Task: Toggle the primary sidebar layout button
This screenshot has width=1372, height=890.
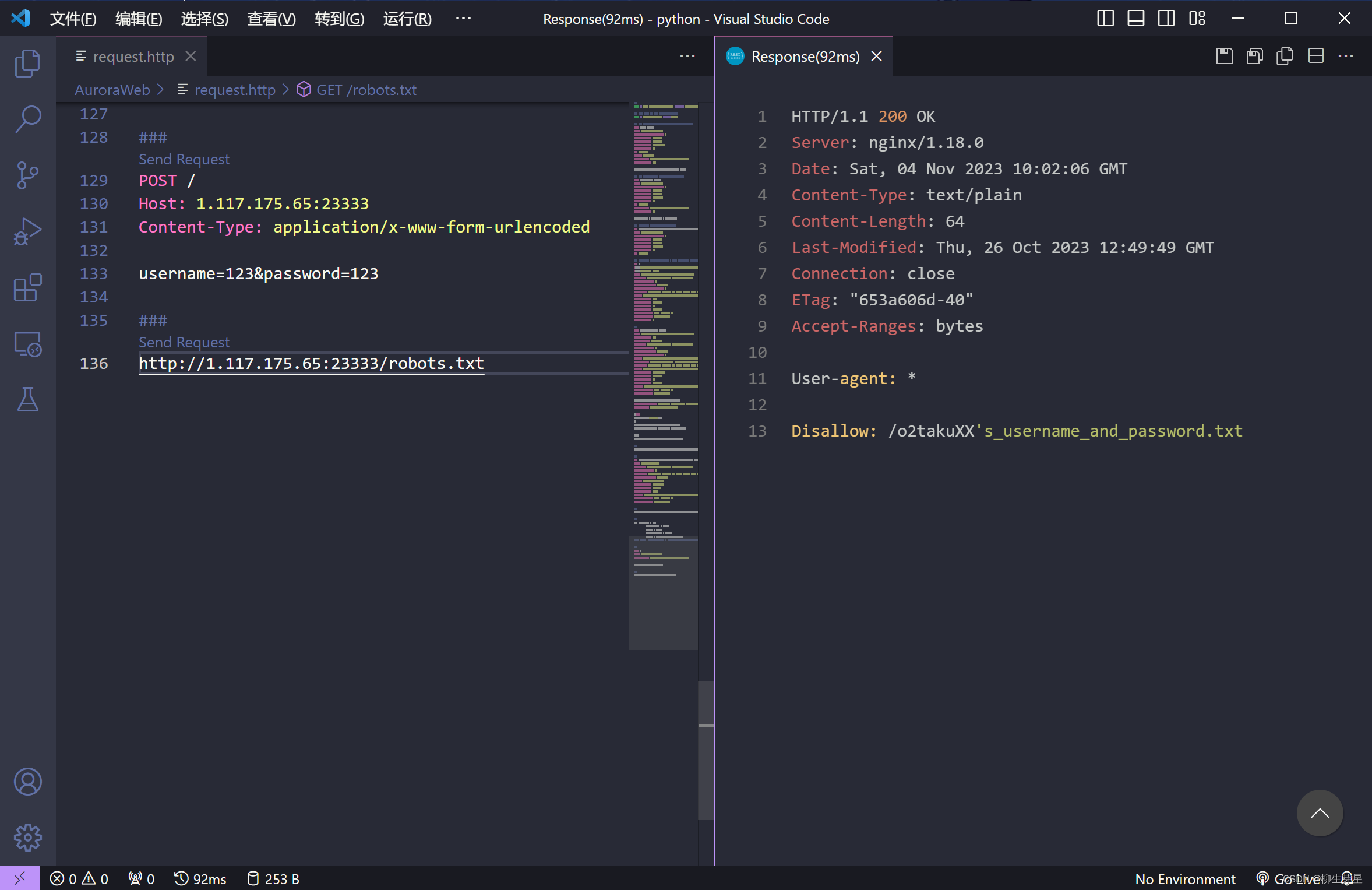Action: (1105, 19)
